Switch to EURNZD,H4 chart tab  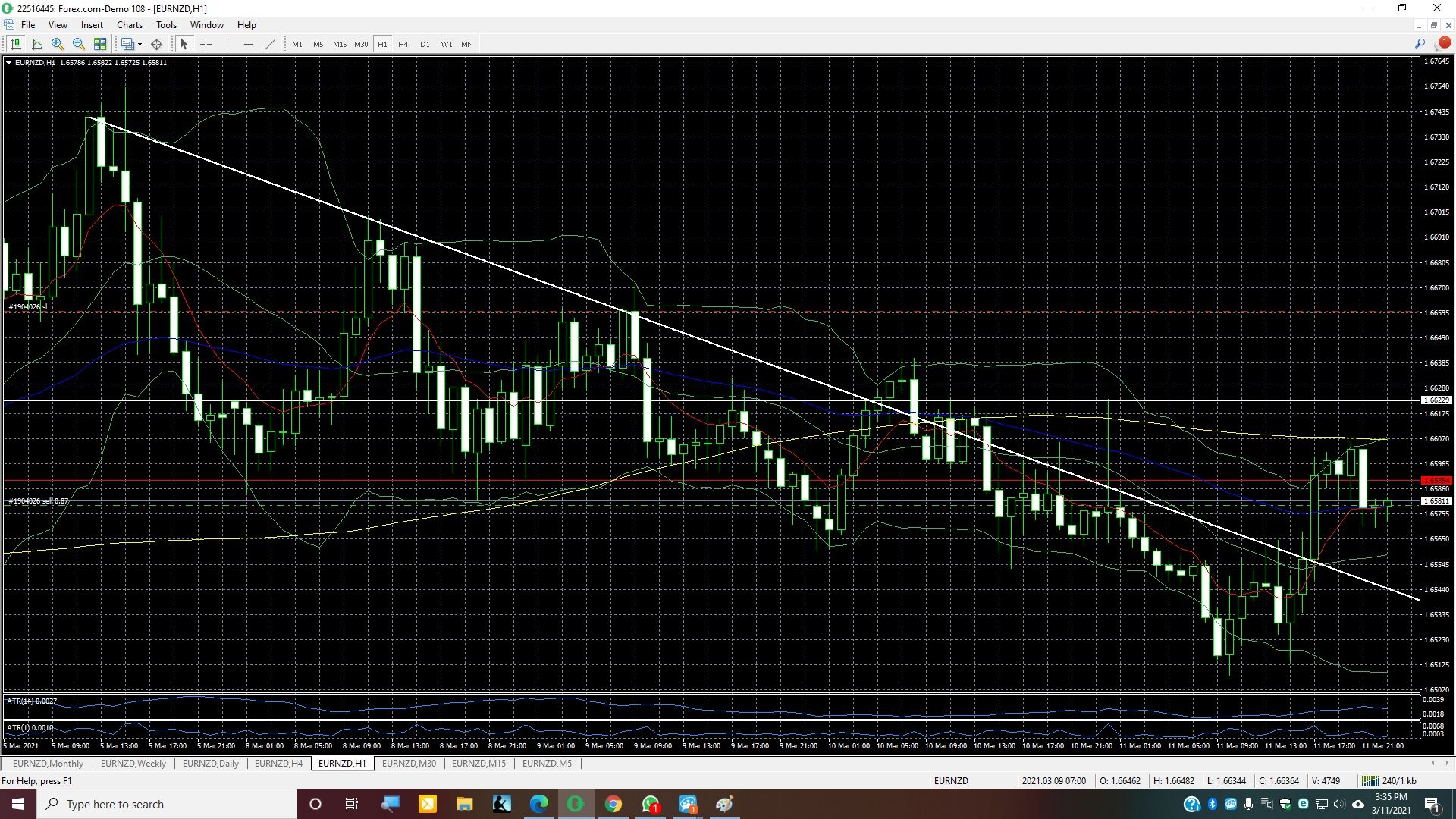(278, 764)
